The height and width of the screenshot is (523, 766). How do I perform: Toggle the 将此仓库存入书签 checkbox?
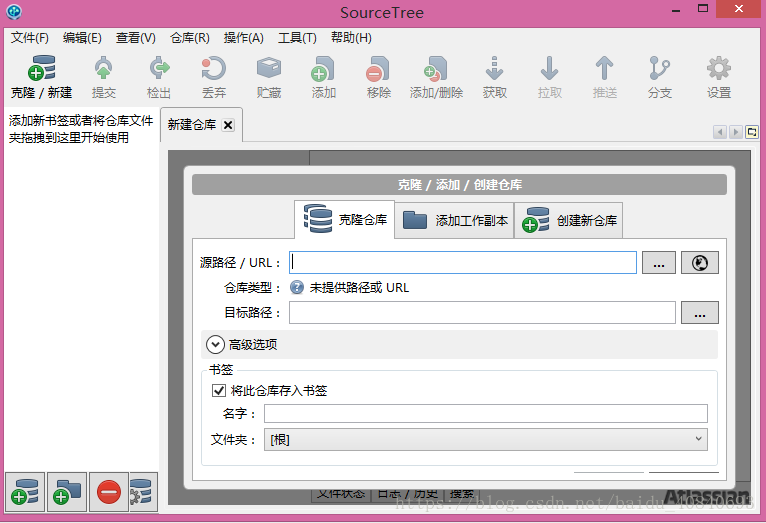tap(219, 390)
